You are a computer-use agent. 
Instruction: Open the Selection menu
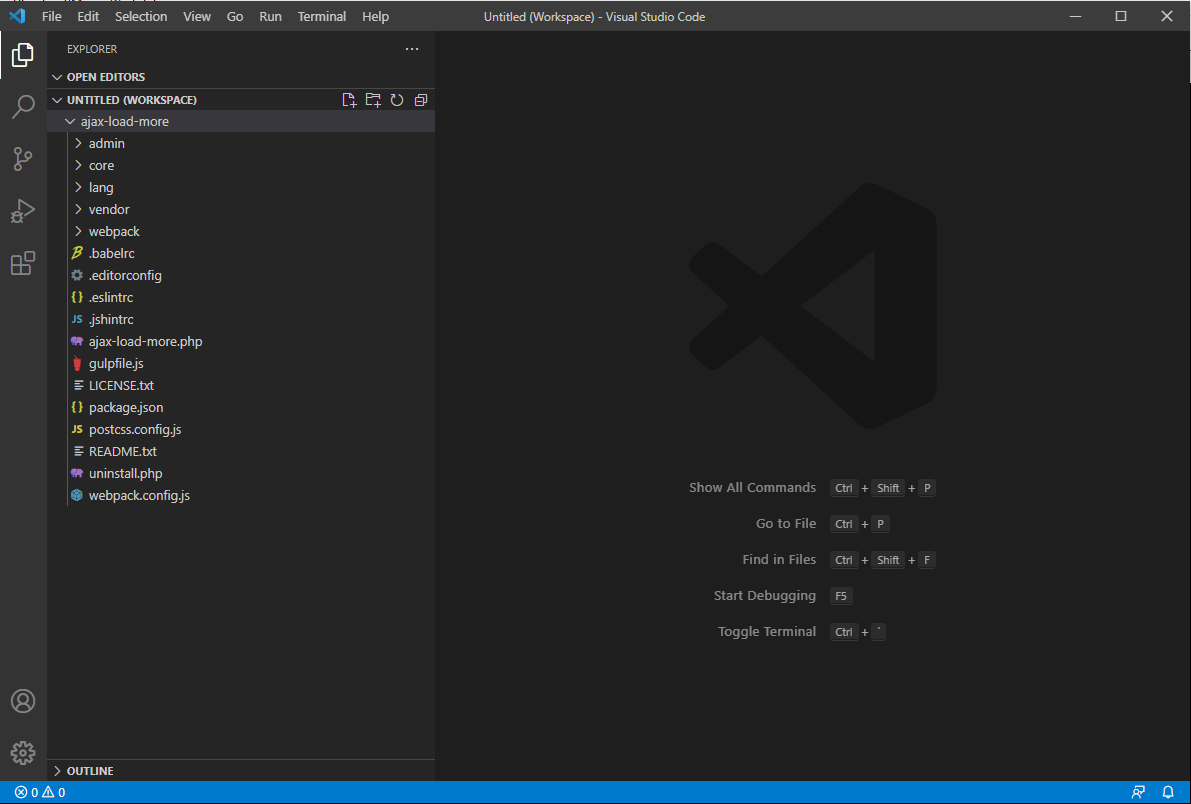(141, 16)
